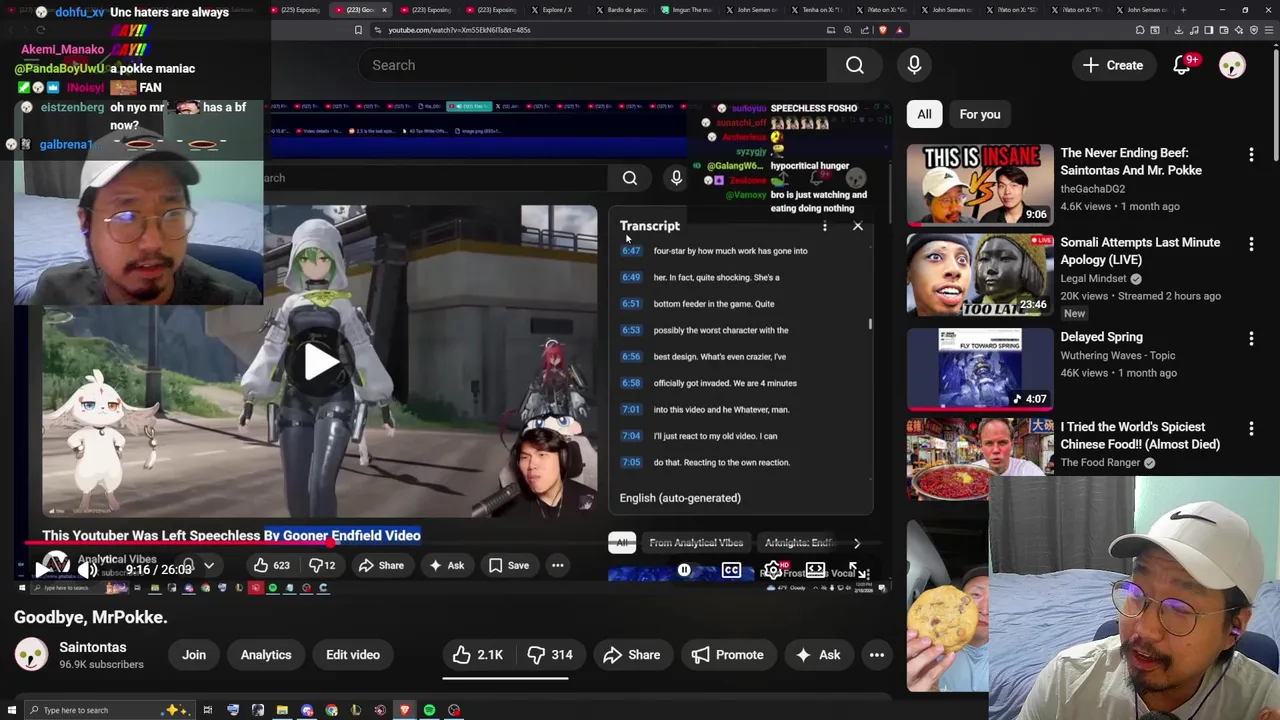
Task: Click the Join button
Action: (194, 655)
